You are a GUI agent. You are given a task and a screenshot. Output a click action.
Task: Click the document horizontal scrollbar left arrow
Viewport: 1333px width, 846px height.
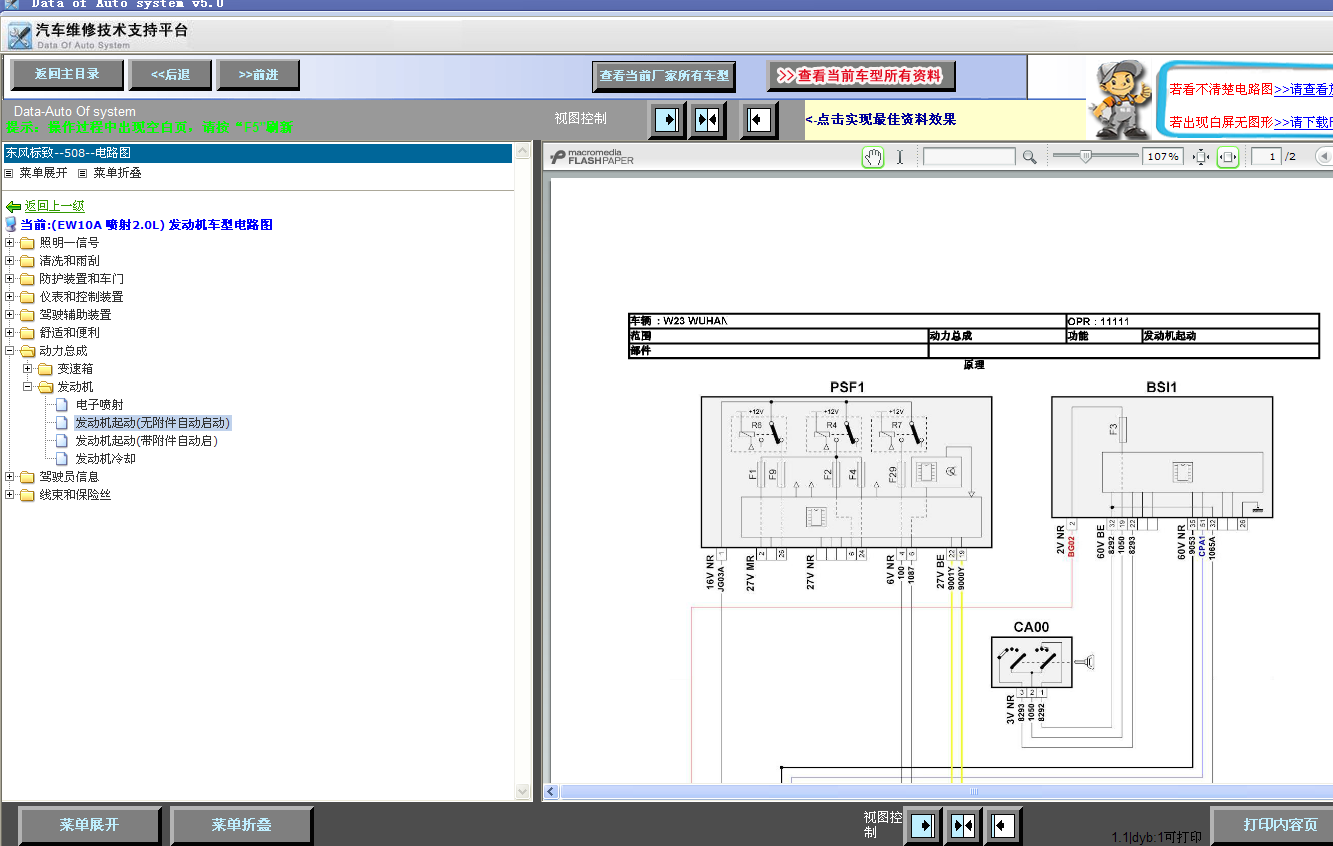tap(551, 792)
